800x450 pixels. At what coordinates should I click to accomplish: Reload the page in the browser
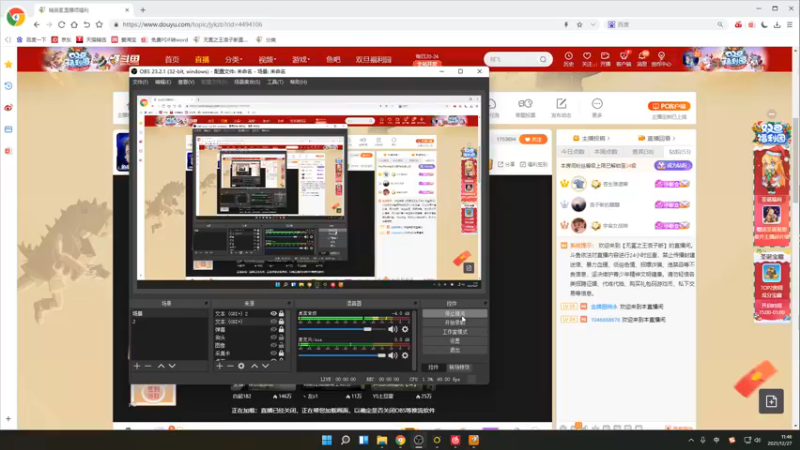coord(61,24)
